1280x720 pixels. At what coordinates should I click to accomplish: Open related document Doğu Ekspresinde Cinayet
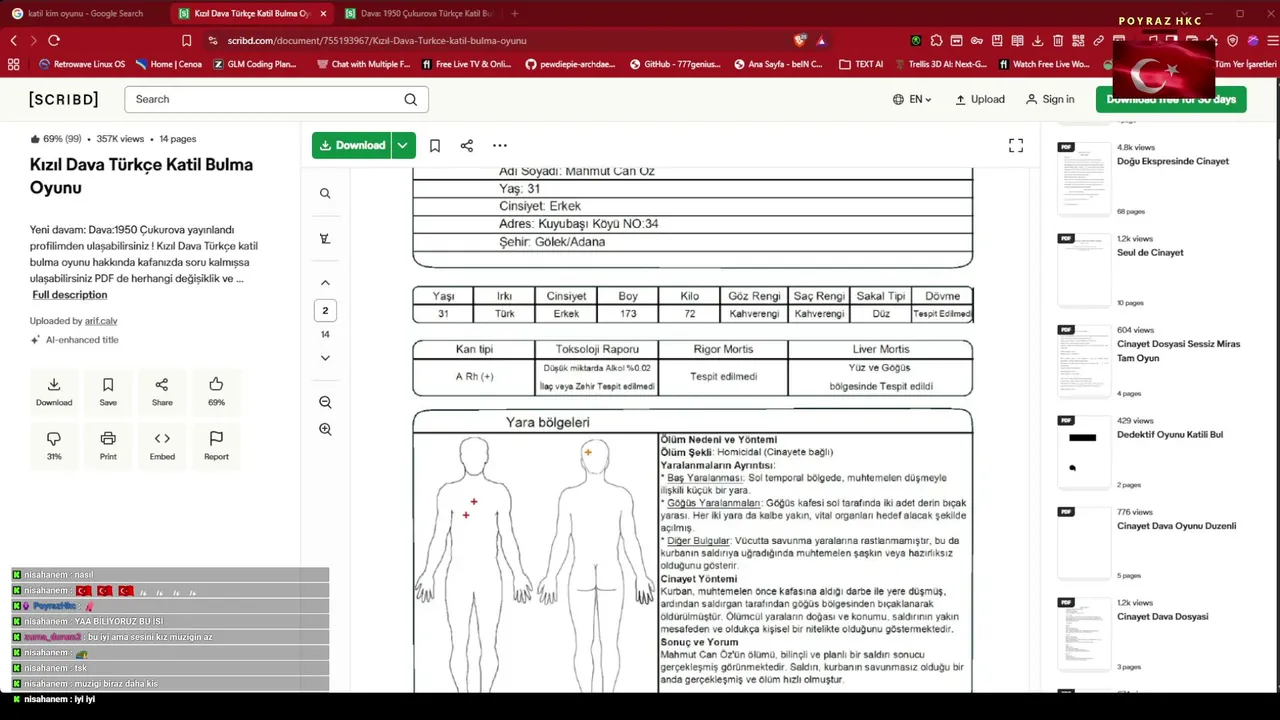click(x=1173, y=161)
